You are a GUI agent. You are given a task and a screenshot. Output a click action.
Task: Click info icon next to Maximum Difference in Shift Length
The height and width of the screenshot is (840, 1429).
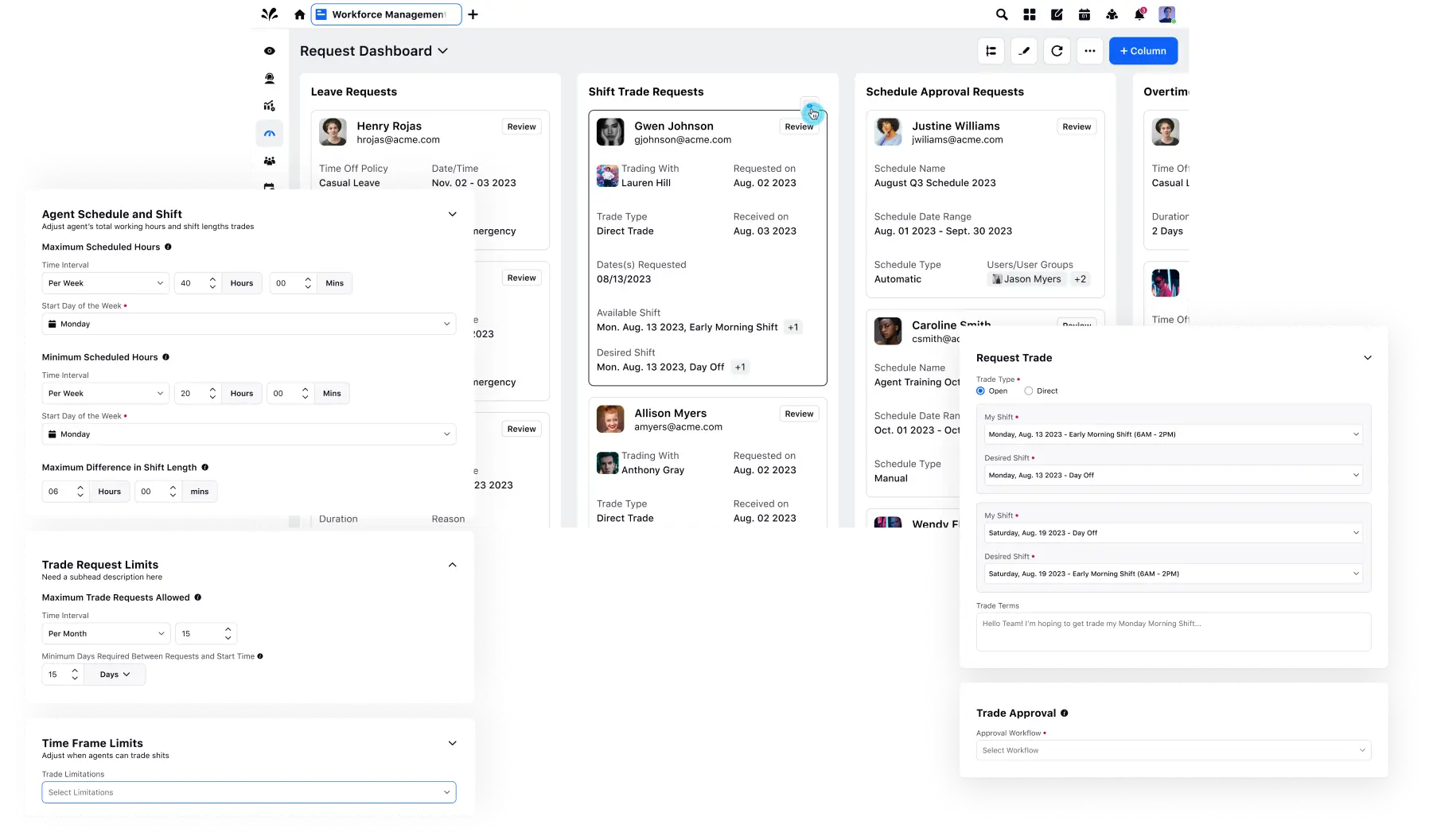(x=204, y=468)
